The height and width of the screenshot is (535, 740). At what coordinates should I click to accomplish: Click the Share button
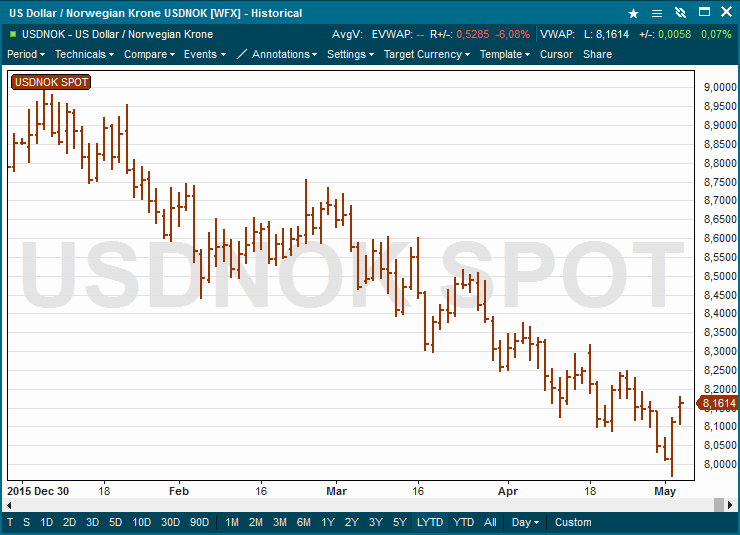[x=597, y=54]
